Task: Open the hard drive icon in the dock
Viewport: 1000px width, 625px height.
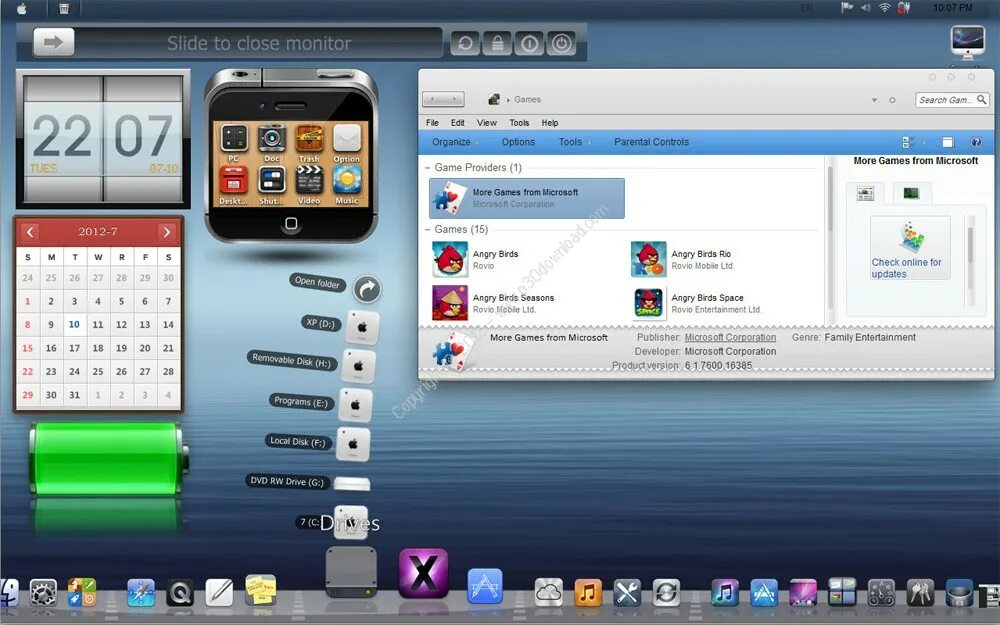Action: coord(351,571)
